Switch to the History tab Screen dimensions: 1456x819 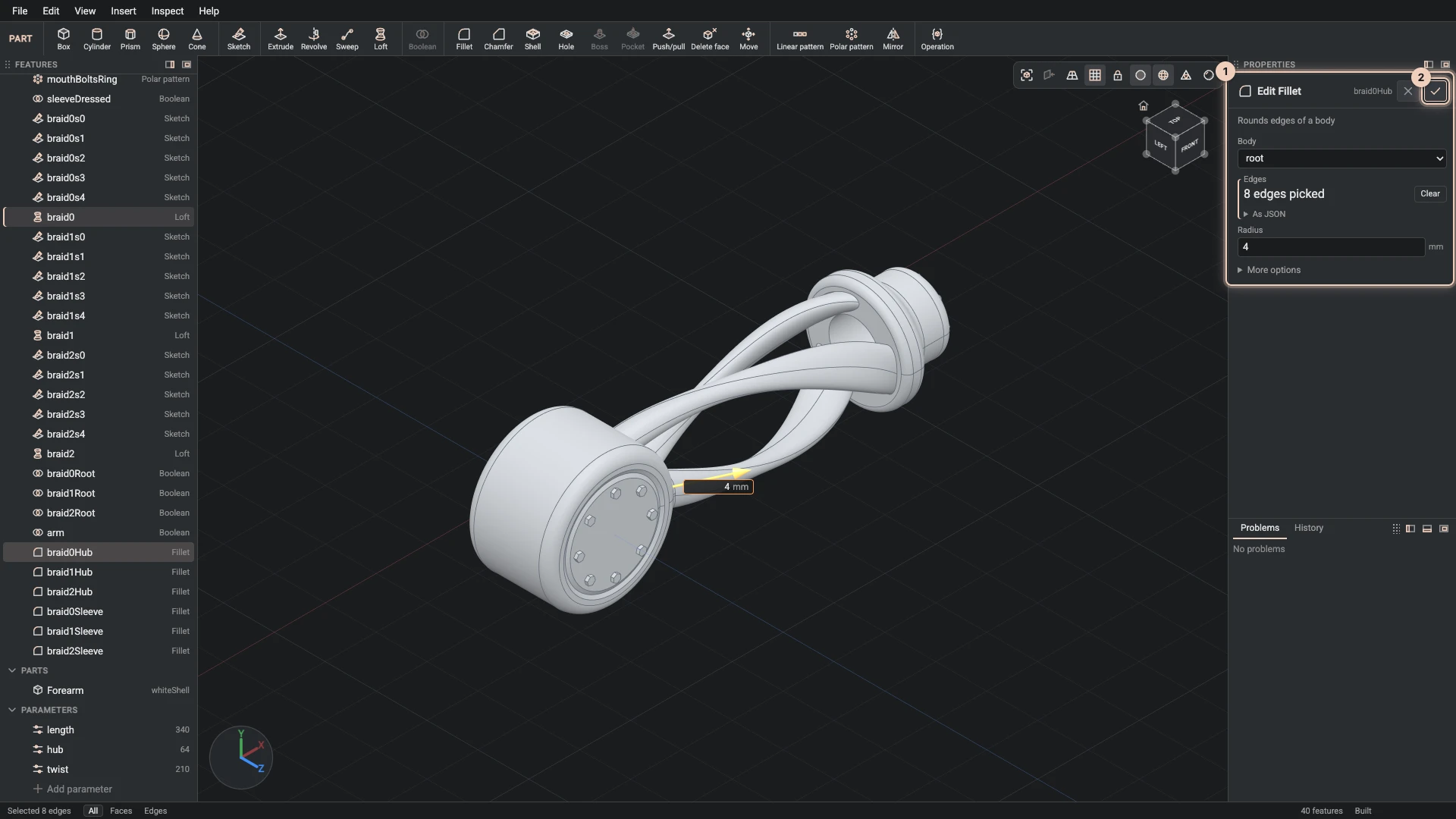pos(1308,528)
